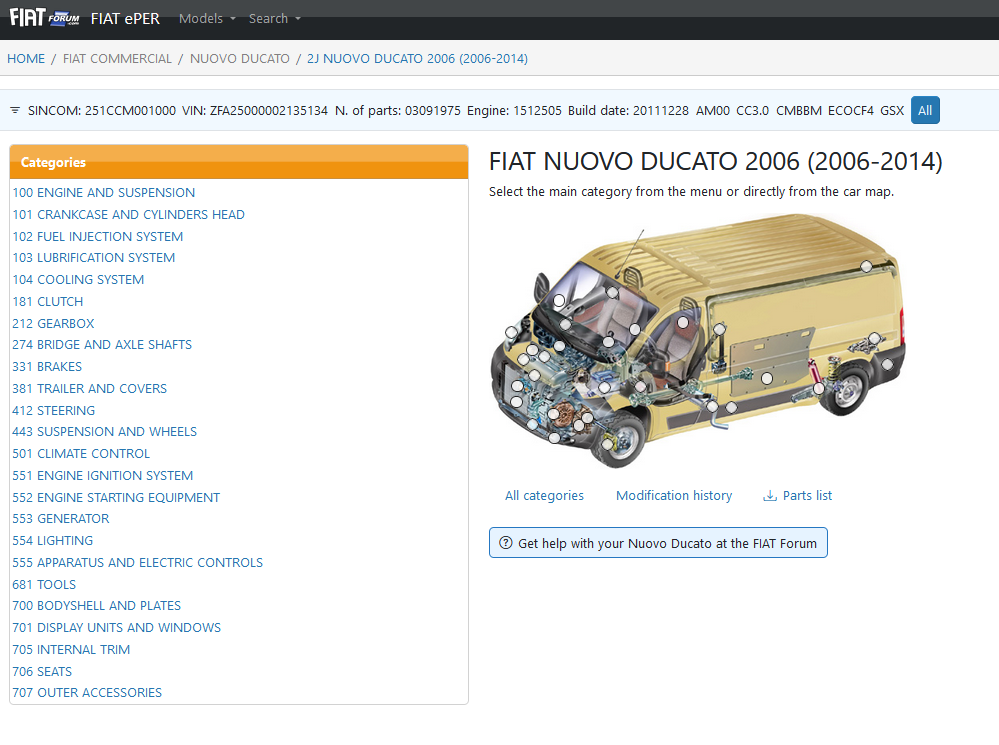
Task: Click the FIAT Forum logo
Action: click(44, 18)
